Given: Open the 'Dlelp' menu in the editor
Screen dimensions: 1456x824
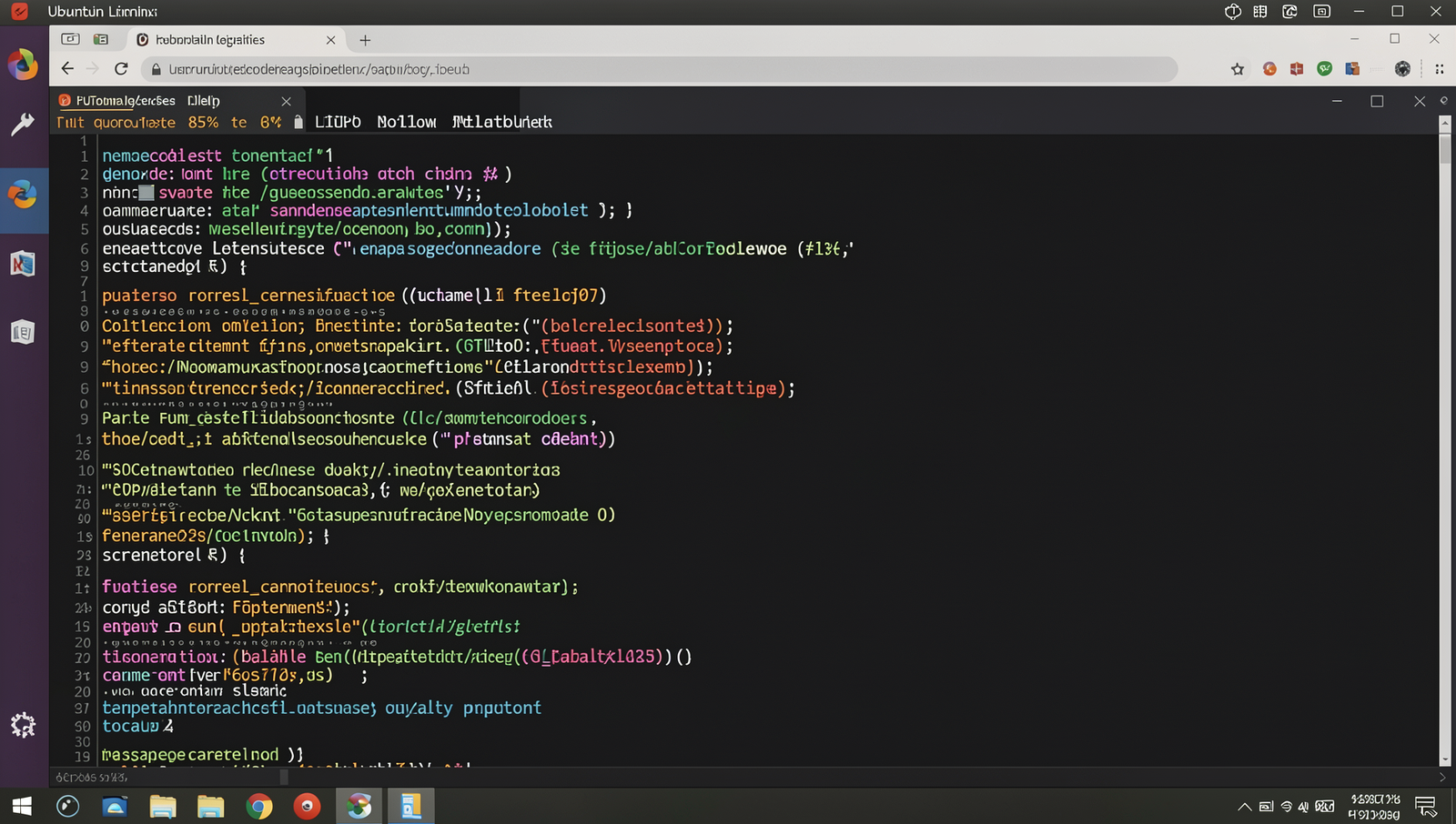Looking at the screenshot, I should tap(204, 101).
